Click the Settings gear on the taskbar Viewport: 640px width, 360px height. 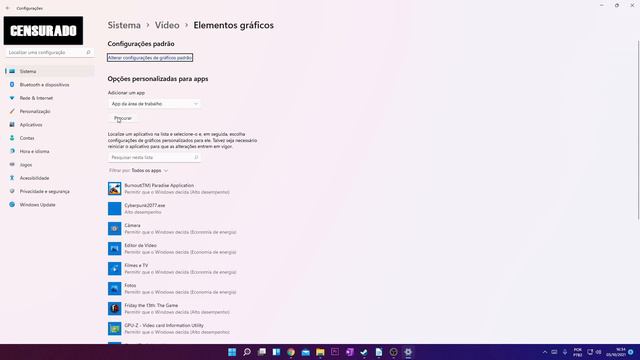pyautogui.click(x=408, y=352)
